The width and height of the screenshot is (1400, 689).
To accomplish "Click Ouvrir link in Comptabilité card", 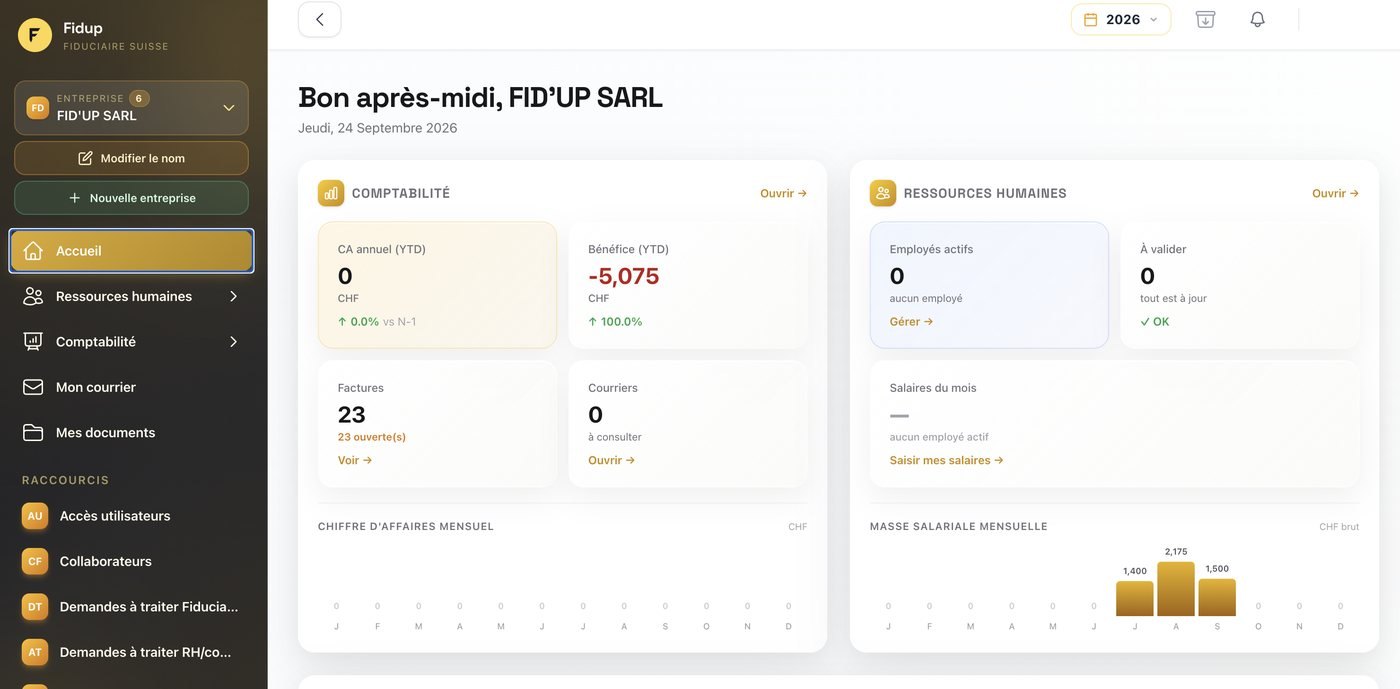I will [x=783, y=194].
